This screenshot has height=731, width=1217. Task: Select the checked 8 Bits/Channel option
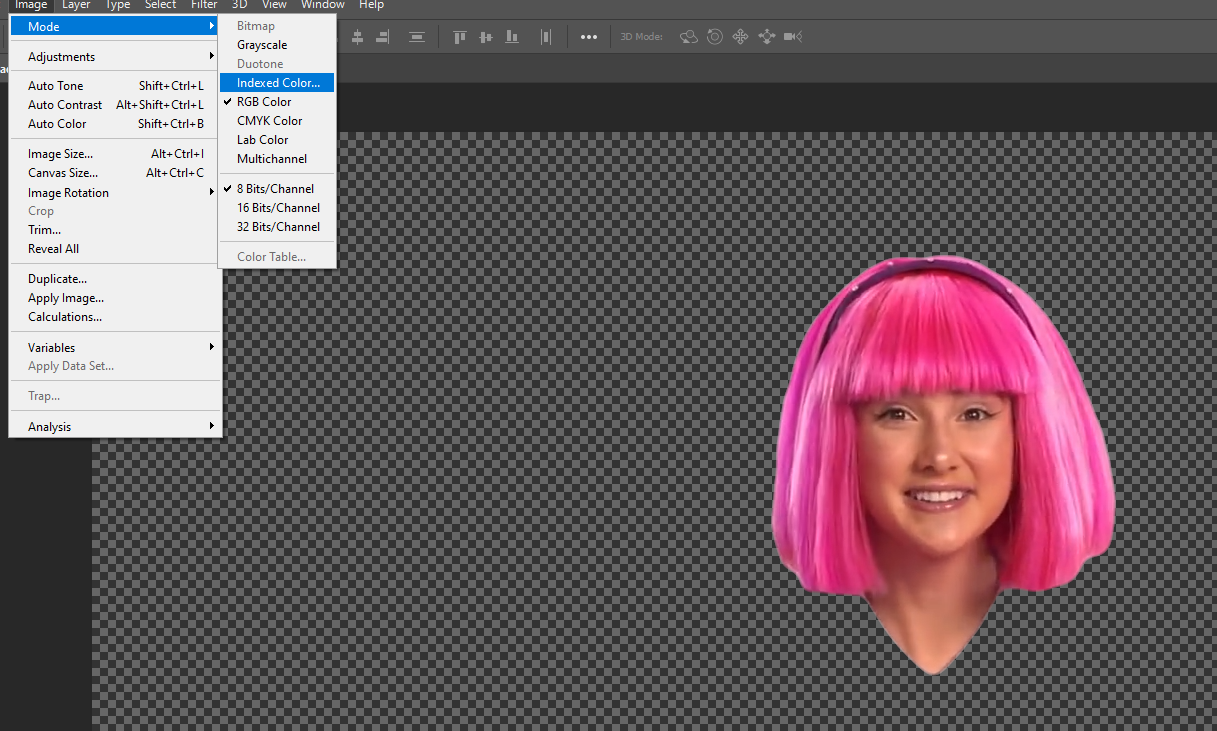coord(275,189)
